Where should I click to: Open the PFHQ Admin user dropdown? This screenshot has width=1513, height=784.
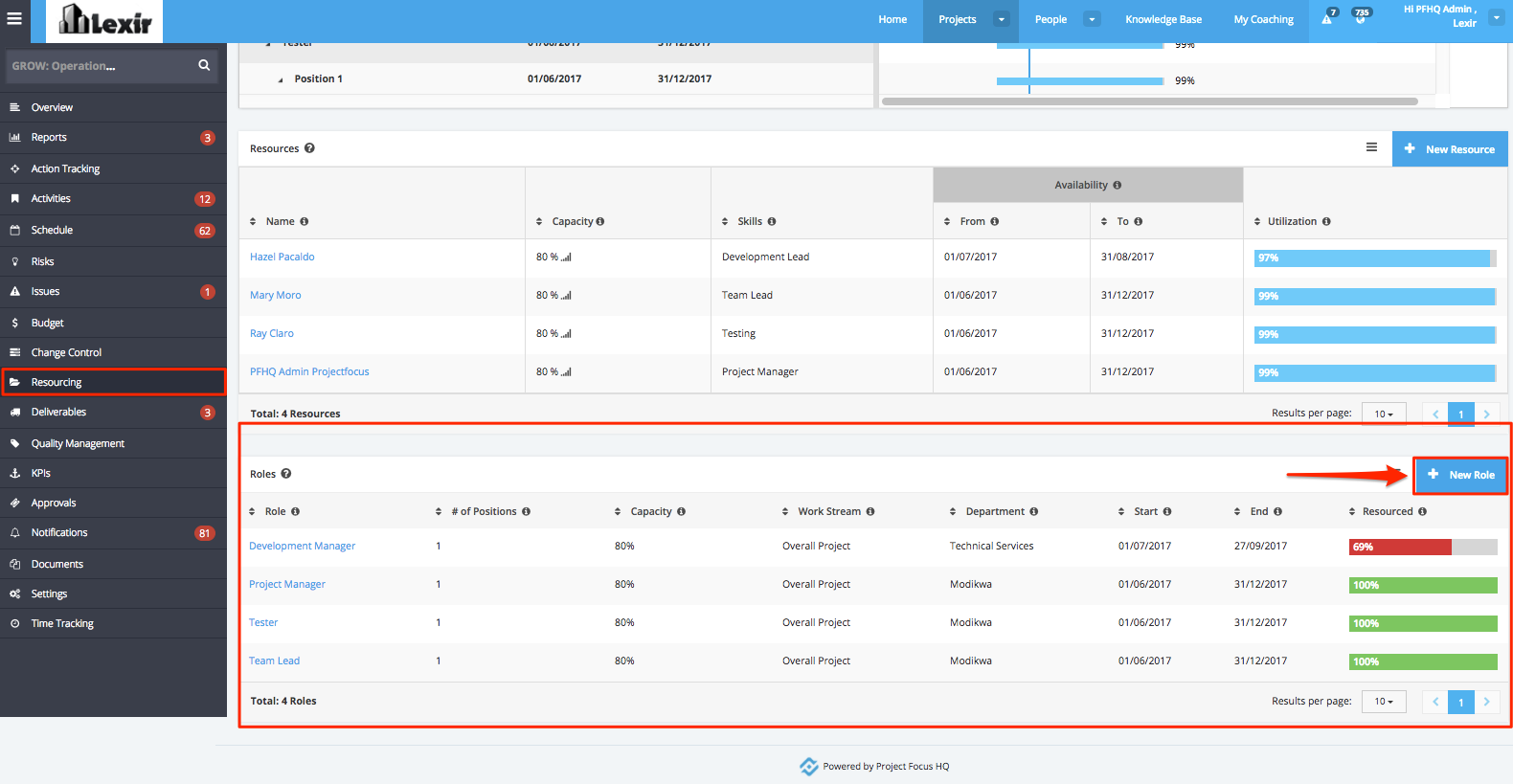1496,17
